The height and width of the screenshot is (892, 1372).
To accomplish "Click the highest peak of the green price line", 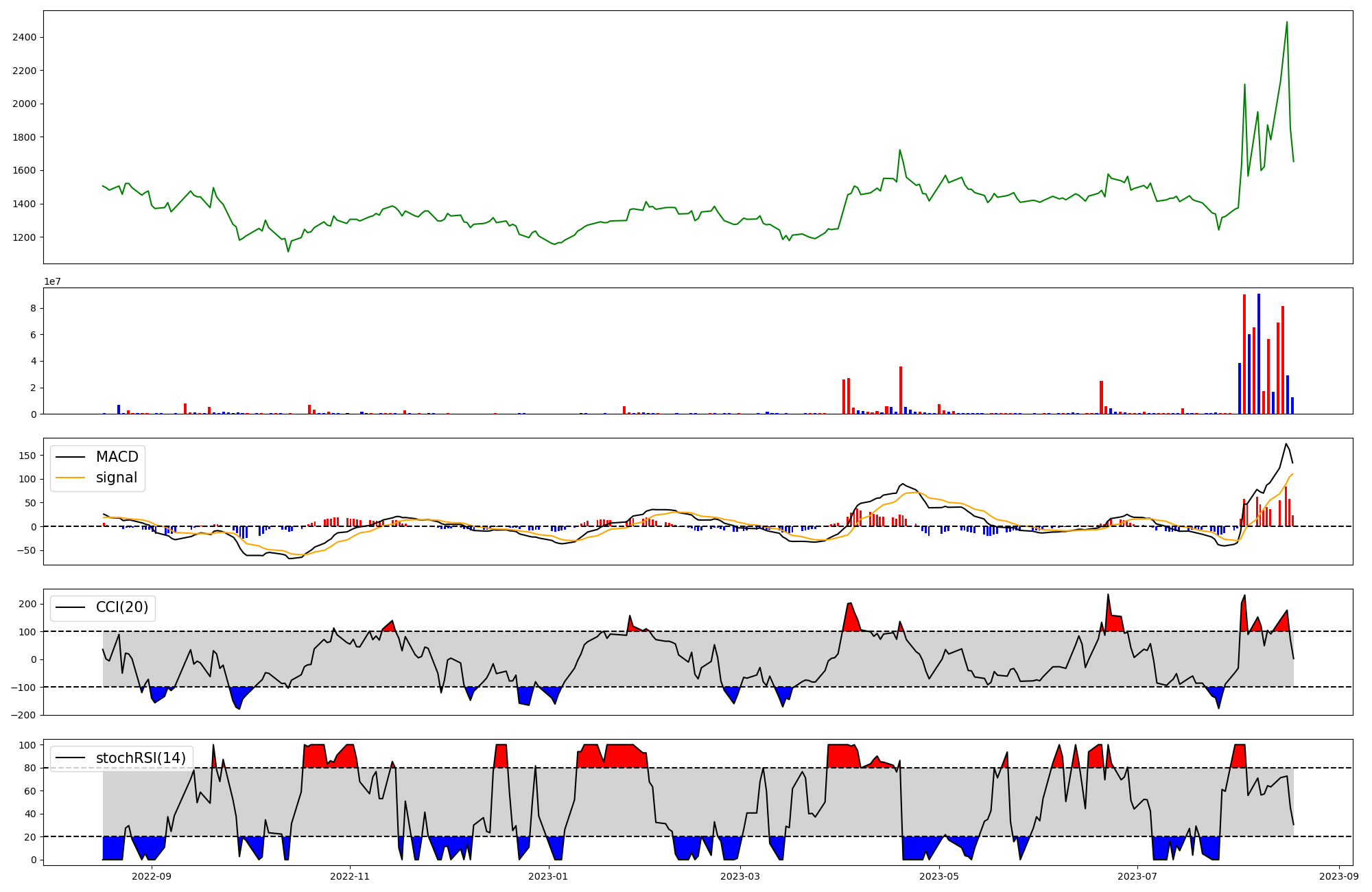I will tap(1286, 22).
